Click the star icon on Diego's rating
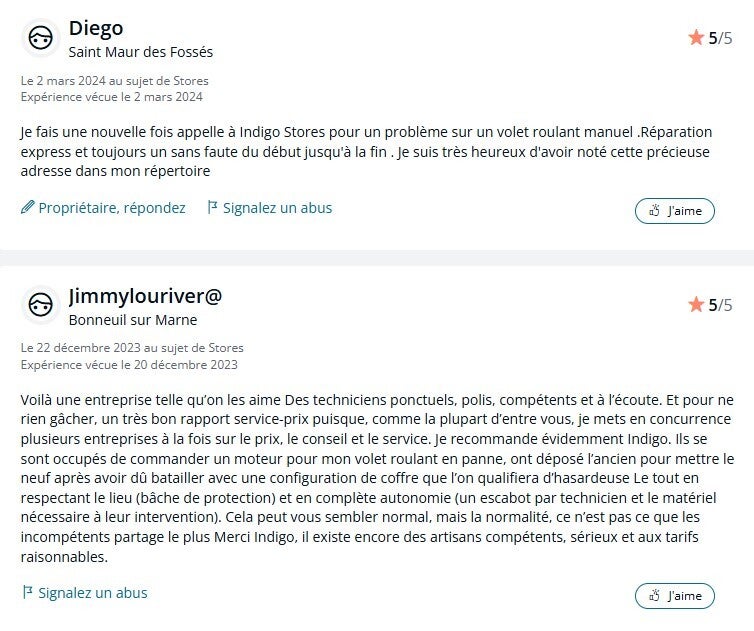Image resolution: width=754 pixels, height=631 pixels. (696, 38)
